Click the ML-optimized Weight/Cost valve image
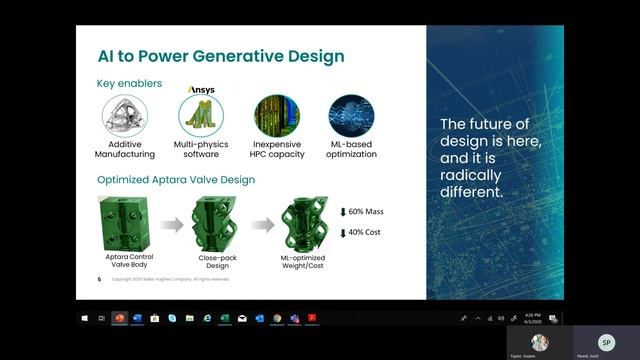This screenshot has width=640, height=360. tap(304, 224)
